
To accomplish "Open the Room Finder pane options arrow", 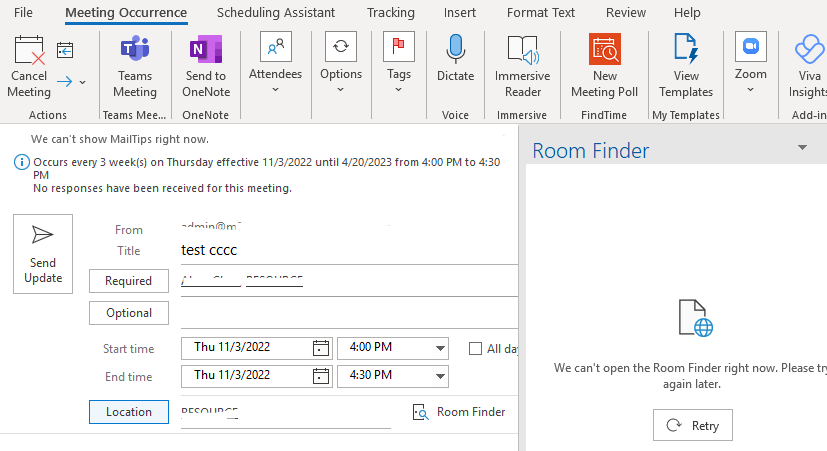I will coord(802,148).
